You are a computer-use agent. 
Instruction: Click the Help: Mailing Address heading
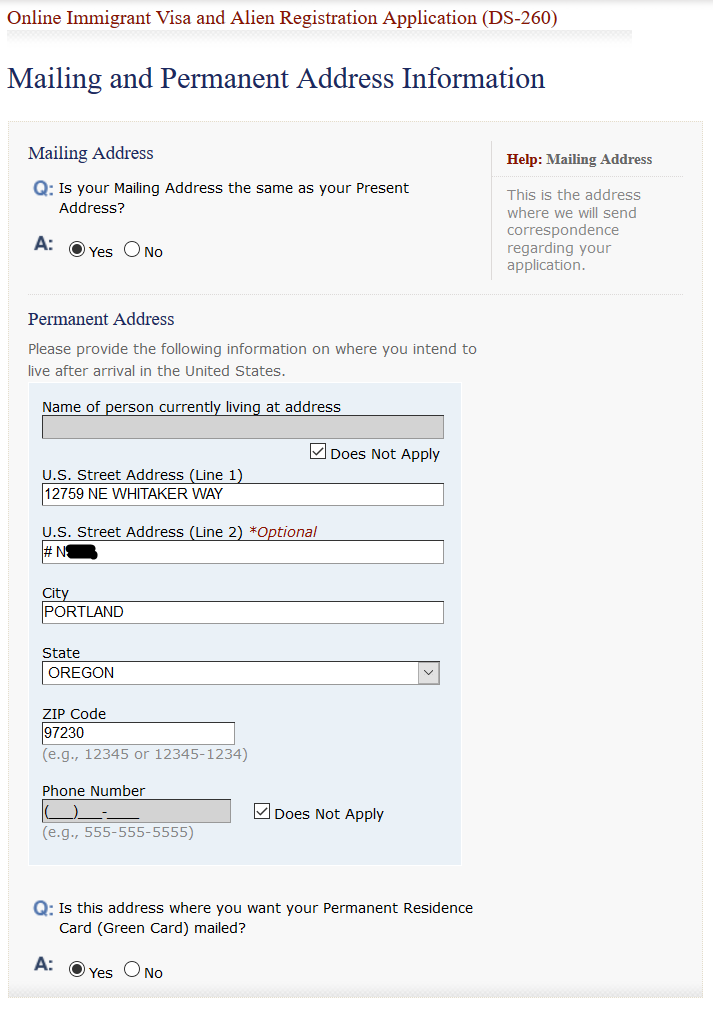579,159
